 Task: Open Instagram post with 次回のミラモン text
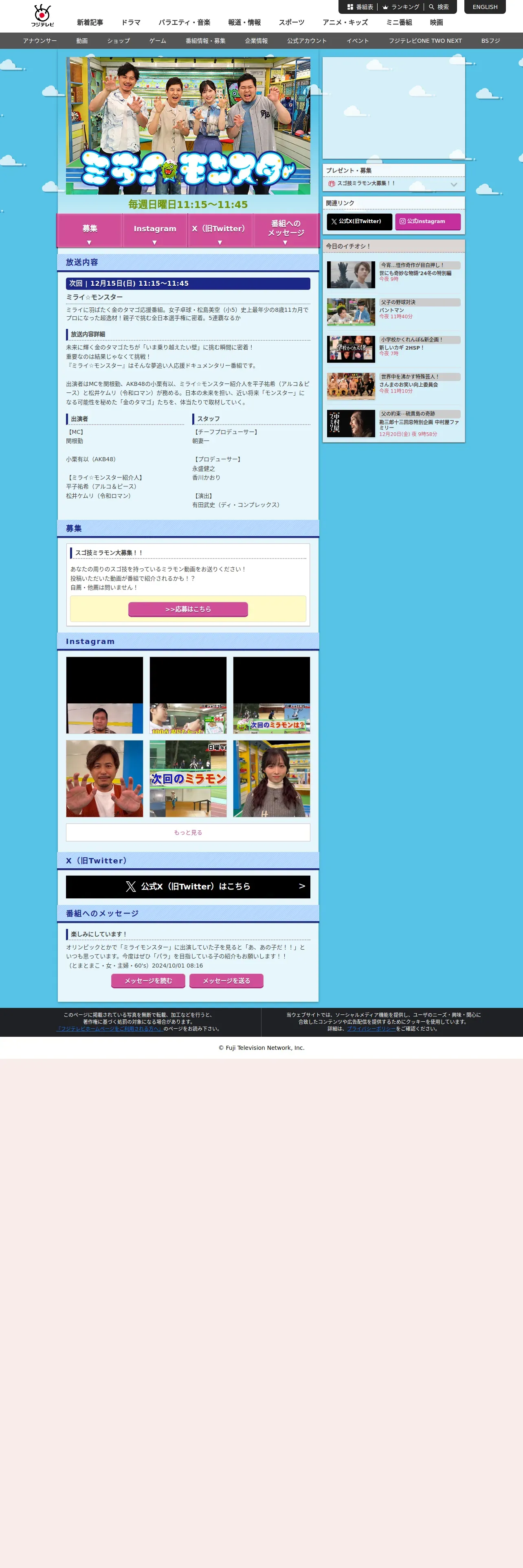coord(188,779)
